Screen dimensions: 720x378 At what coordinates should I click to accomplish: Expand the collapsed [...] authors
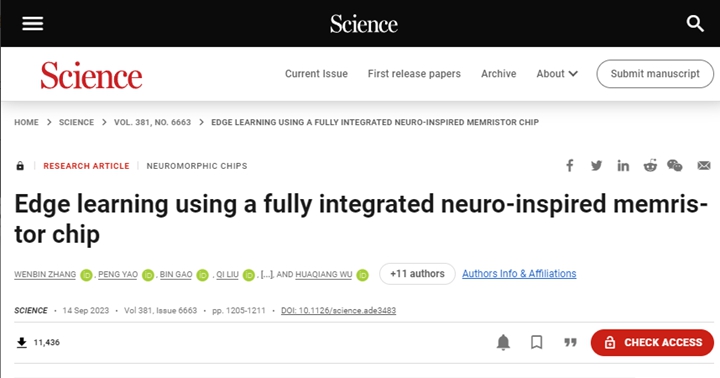tap(267, 274)
